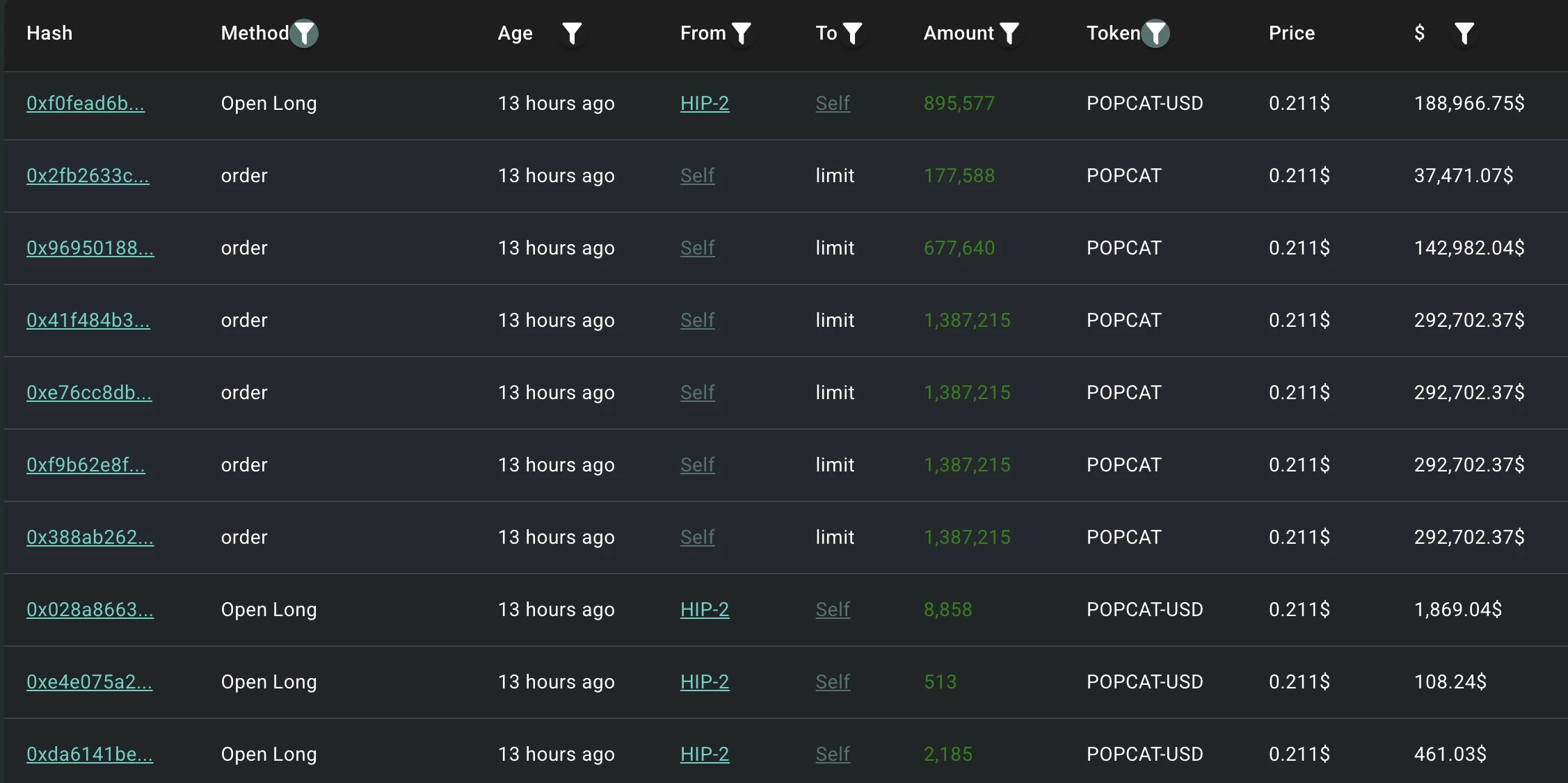Open the Token column filter
Image resolution: width=1568 pixels, height=783 pixels.
point(1155,33)
